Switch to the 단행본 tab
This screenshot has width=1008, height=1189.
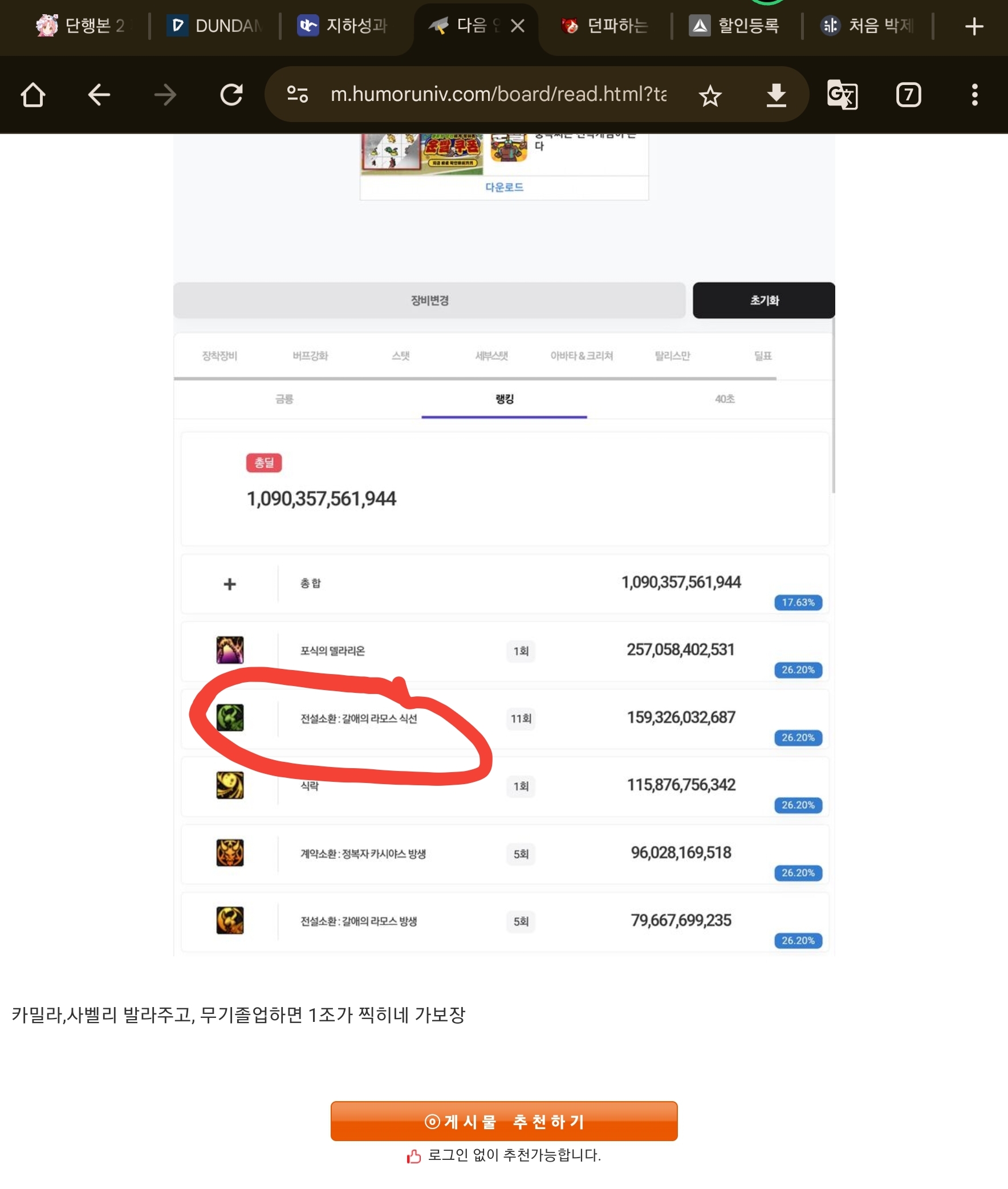83,26
